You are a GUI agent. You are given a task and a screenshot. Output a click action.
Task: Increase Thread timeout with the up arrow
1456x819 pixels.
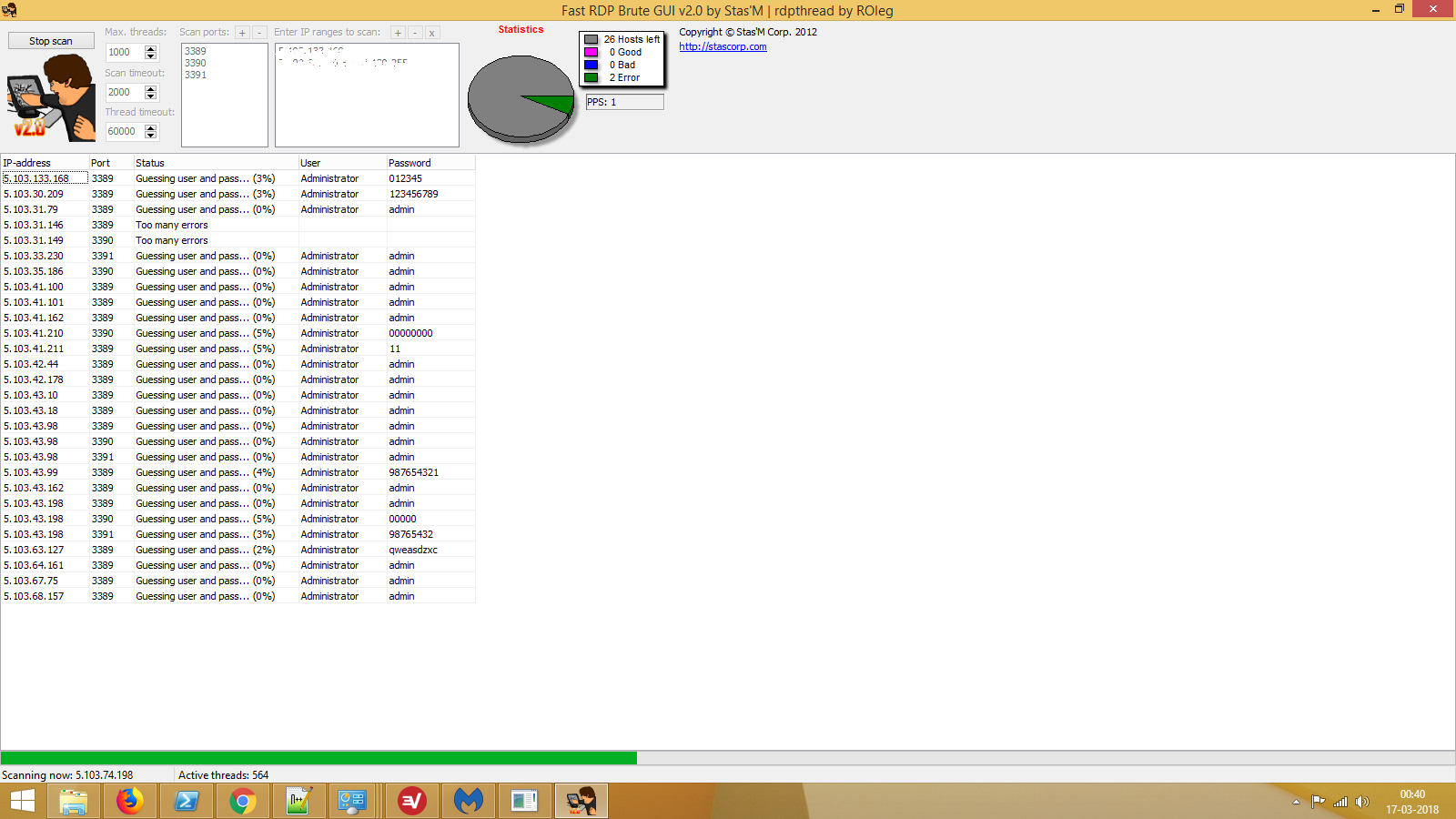click(x=151, y=128)
